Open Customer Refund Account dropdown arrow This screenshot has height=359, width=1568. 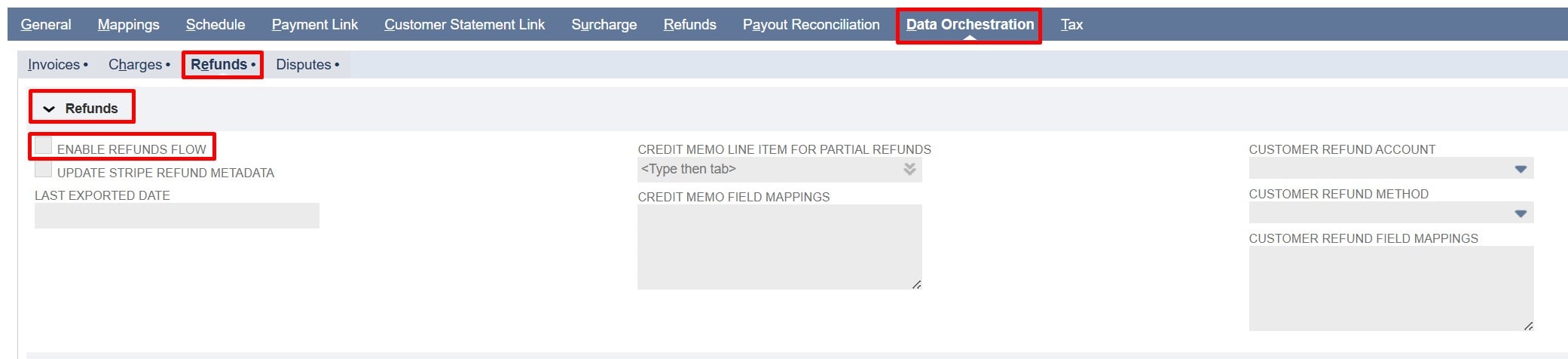coord(1520,169)
